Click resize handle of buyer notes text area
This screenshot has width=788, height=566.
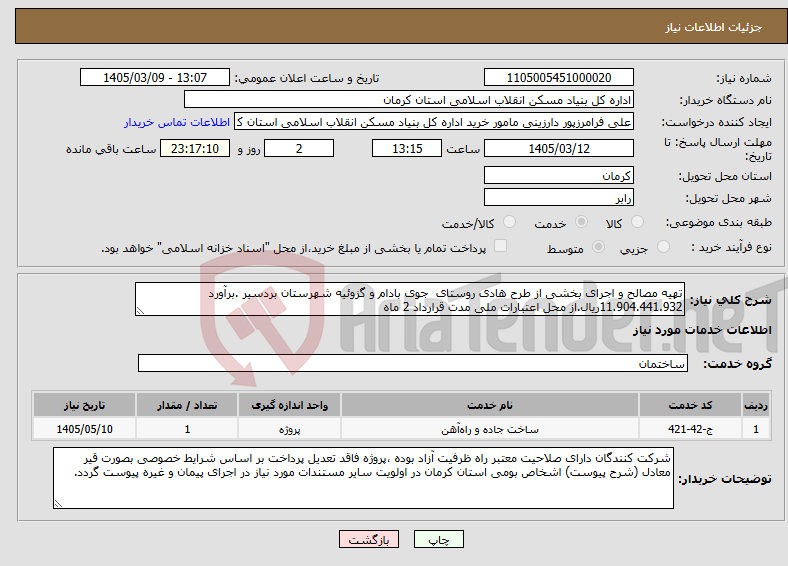[58, 504]
